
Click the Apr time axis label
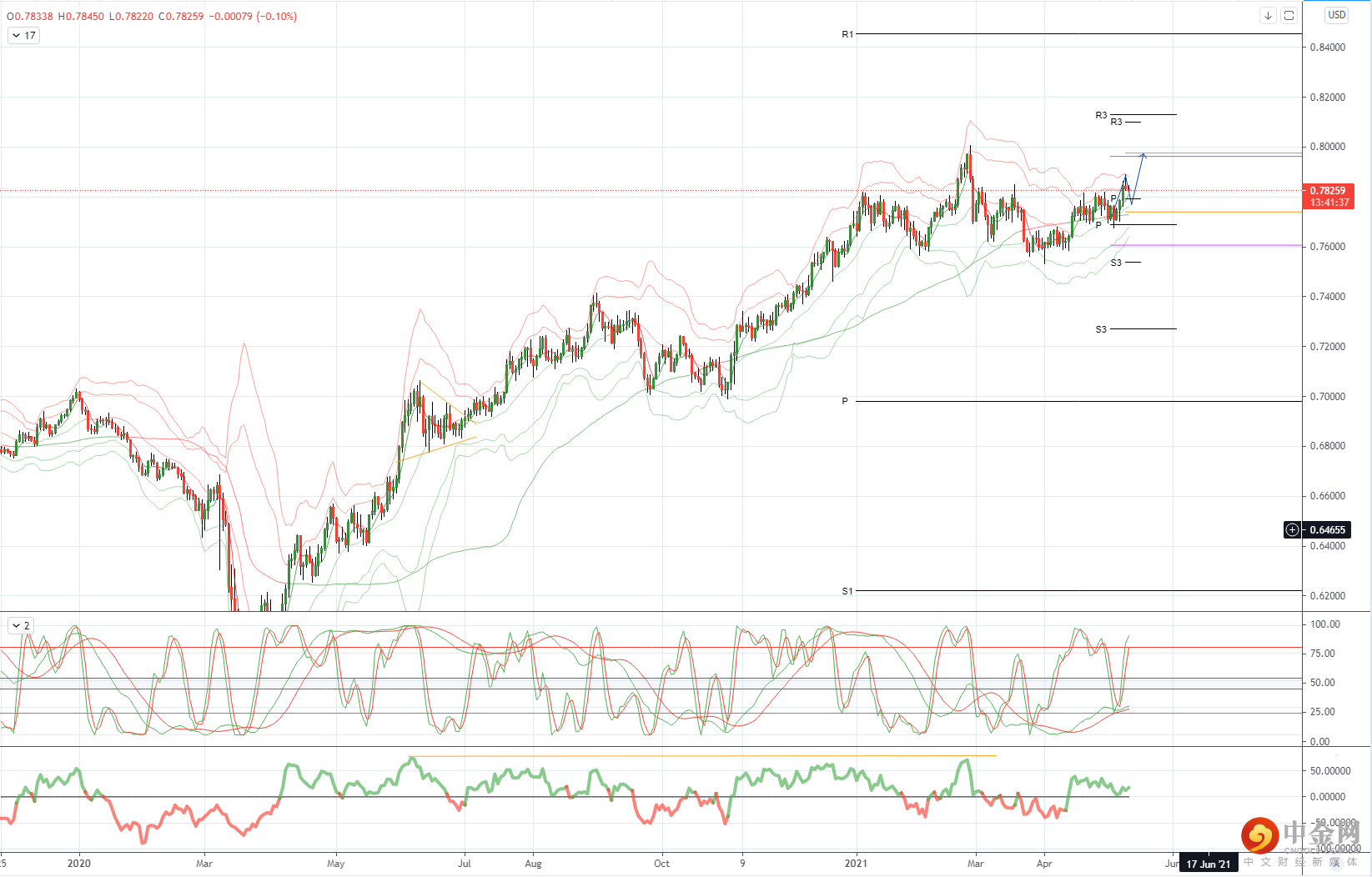pyautogui.click(x=1044, y=864)
